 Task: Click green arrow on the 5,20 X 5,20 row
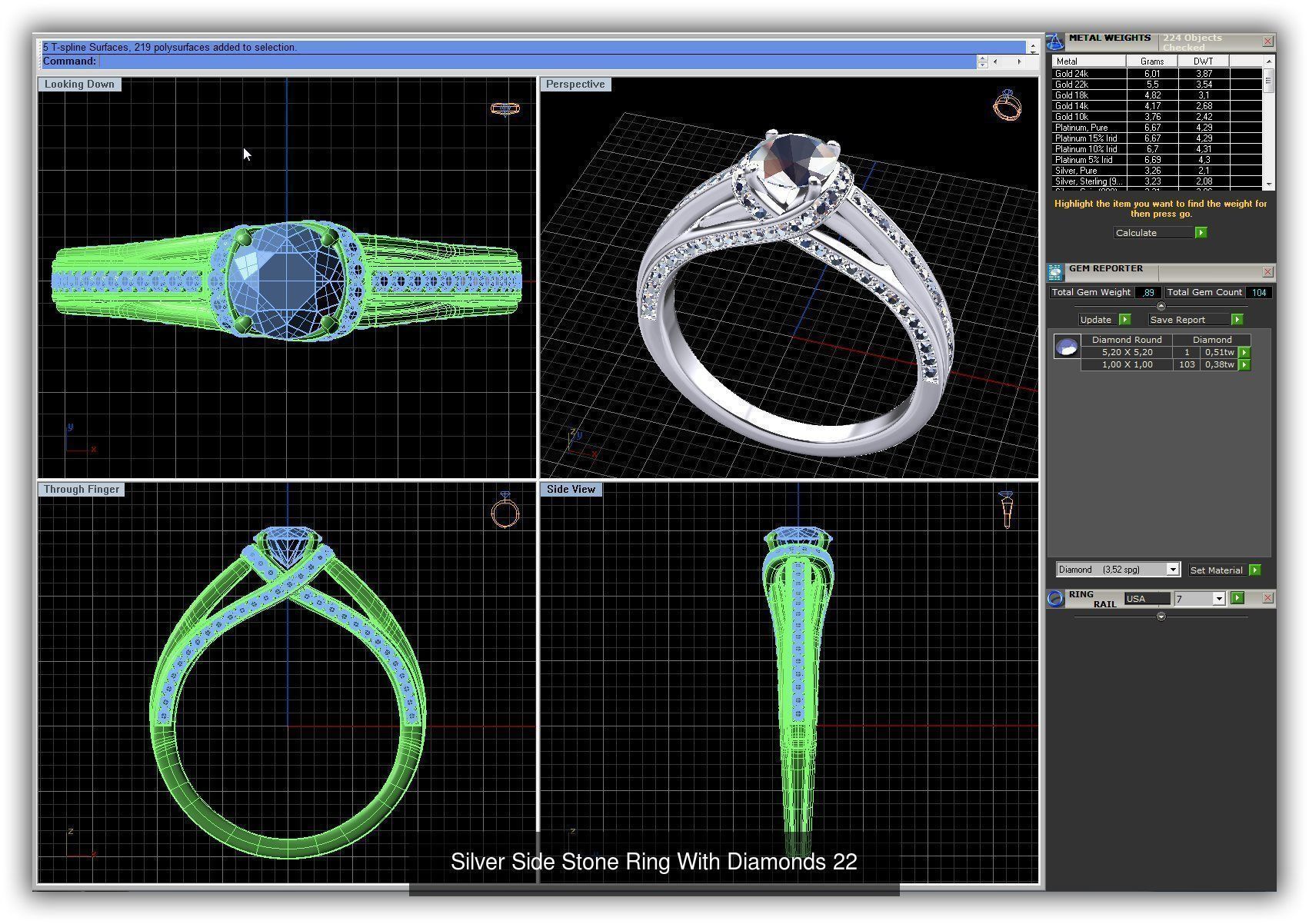point(1244,352)
